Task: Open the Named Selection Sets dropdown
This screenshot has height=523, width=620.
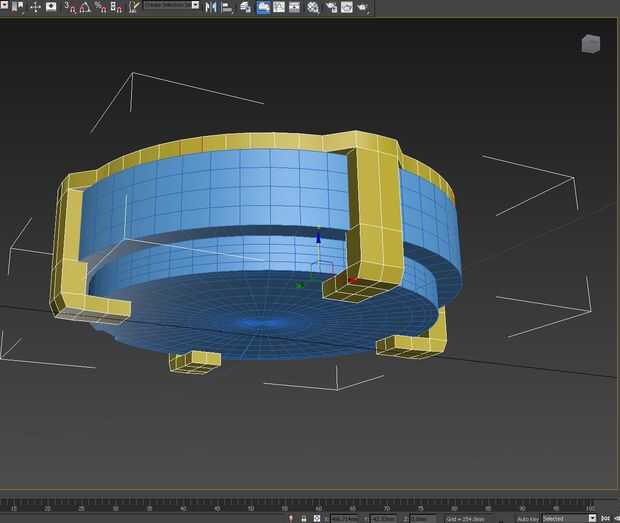Action: [171, 6]
